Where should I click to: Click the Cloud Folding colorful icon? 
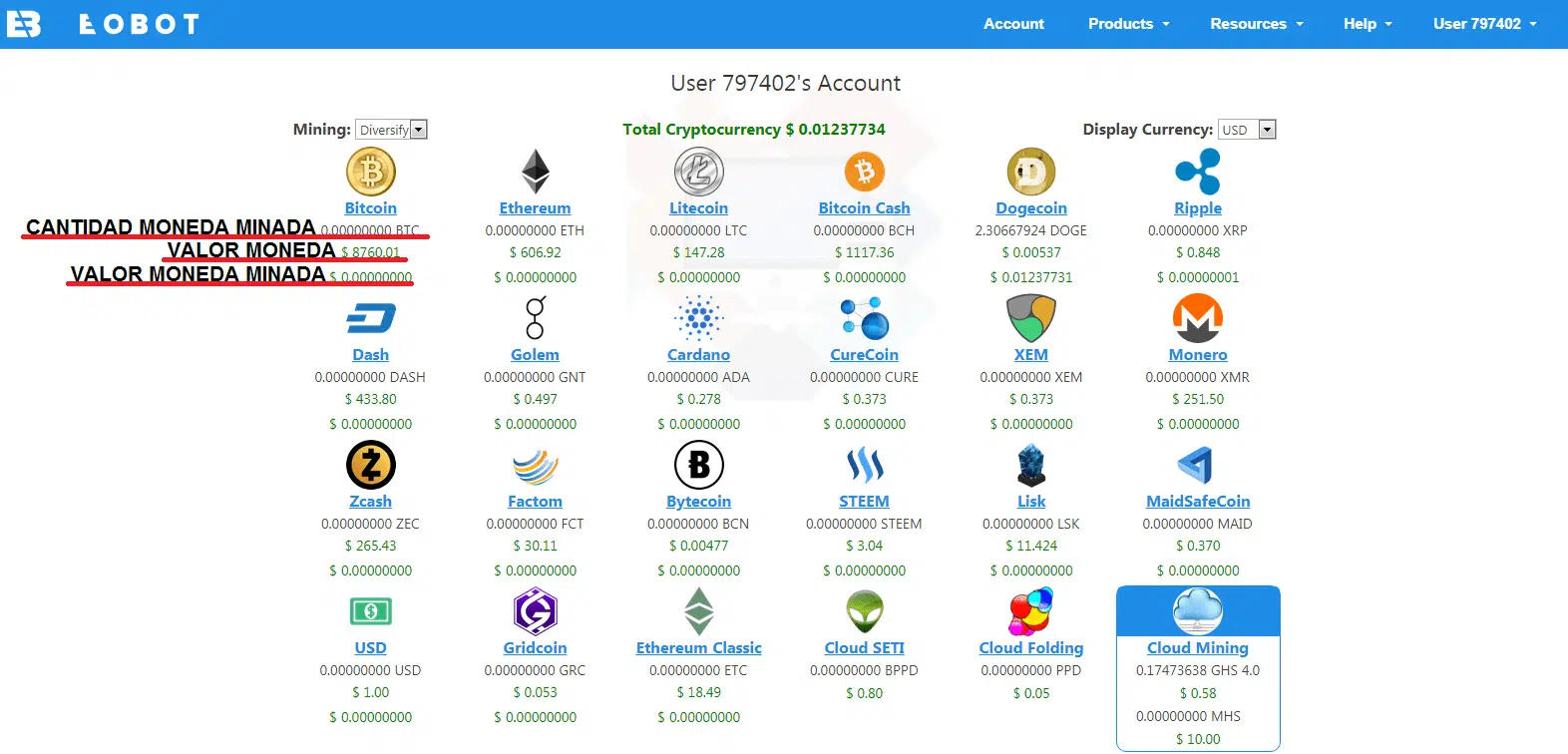(x=1031, y=611)
